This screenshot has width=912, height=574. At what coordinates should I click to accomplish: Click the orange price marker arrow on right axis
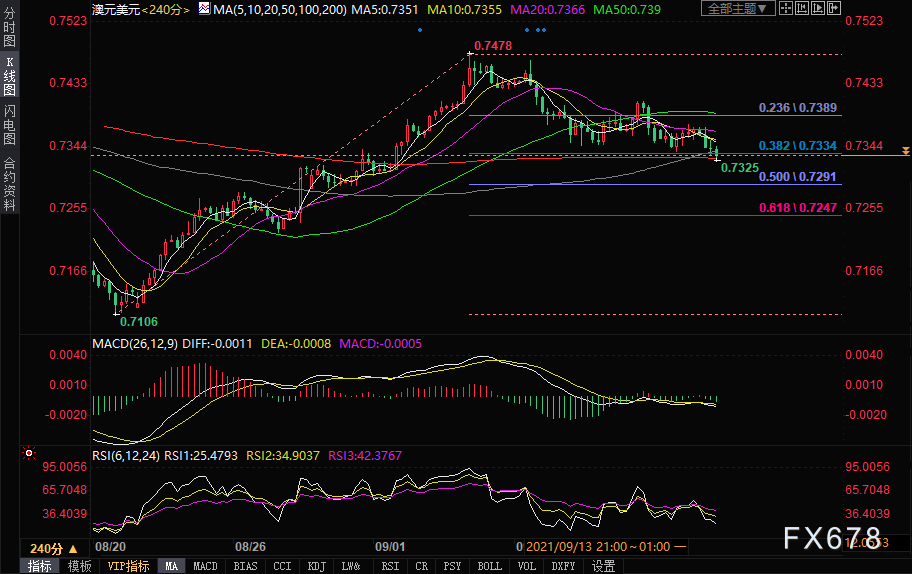[x=905, y=151]
